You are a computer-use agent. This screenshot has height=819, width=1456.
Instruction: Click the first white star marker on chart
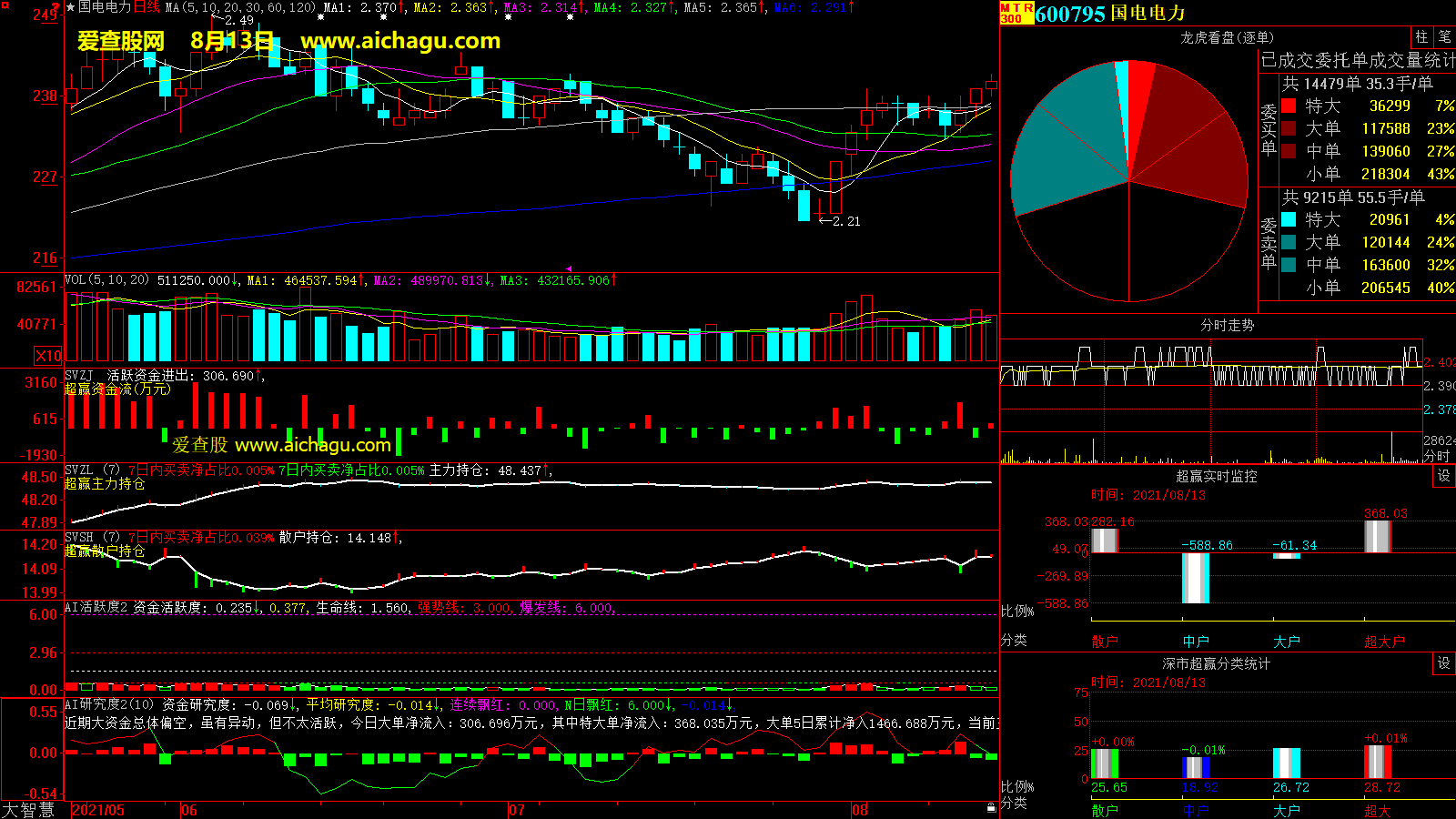pos(320,17)
